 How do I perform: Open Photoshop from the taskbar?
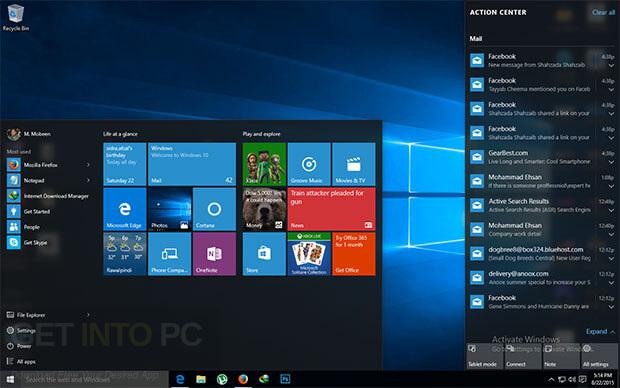click(x=285, y=379)
